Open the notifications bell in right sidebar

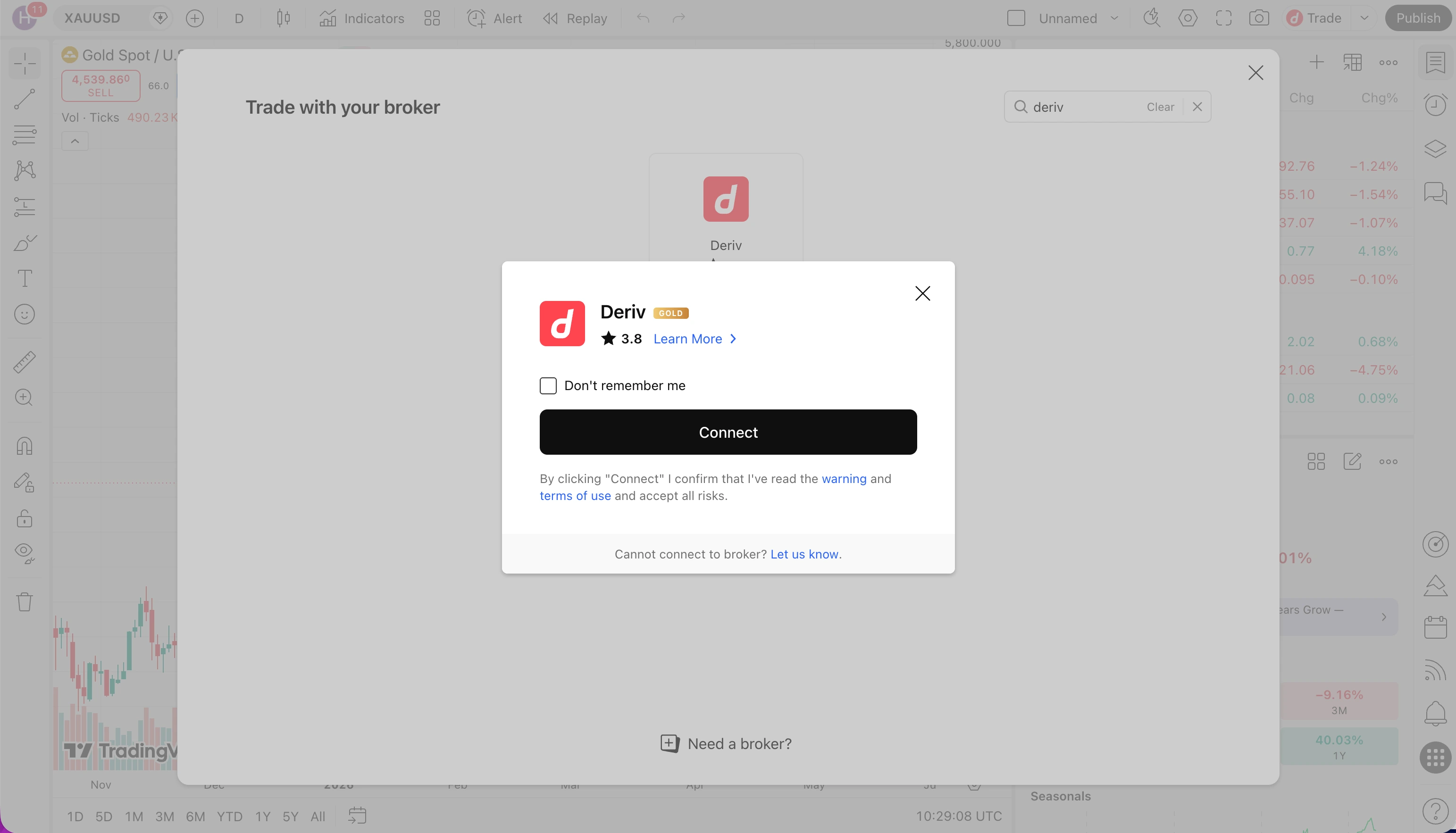[1435, 714]
